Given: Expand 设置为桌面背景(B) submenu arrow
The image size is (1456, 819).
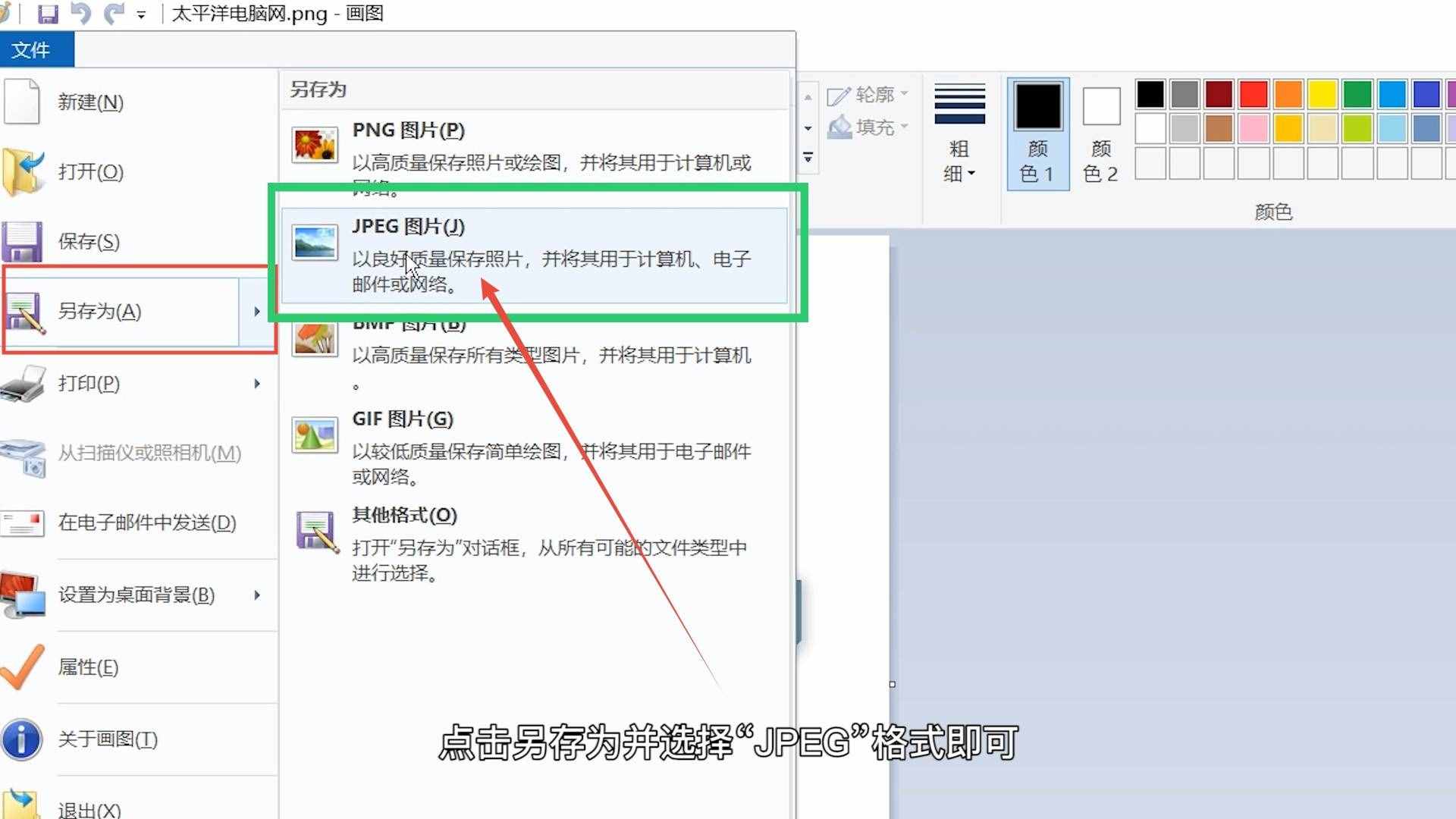Looking at the screenshot, I should coord(257,595).
